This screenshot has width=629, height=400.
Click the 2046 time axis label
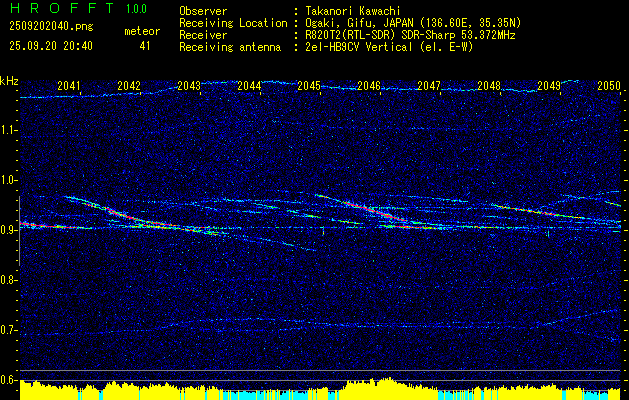point(369,86)
